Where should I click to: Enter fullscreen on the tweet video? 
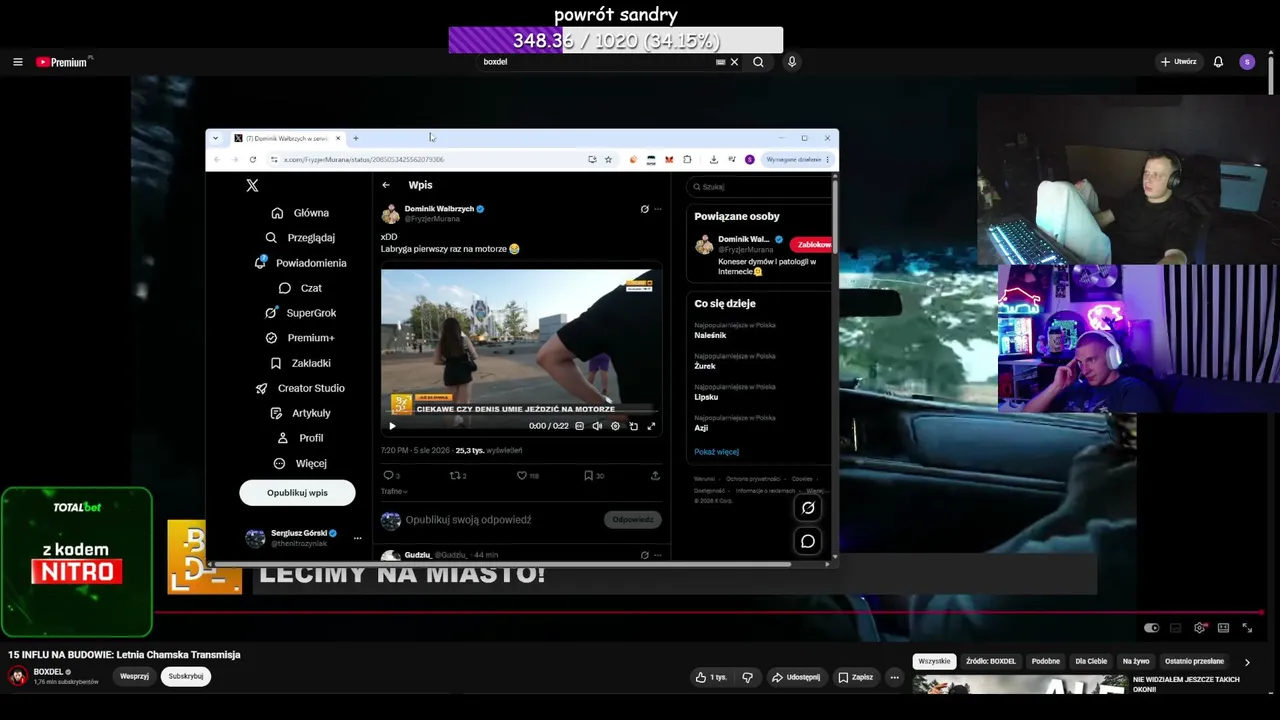[x=651, y=426]
